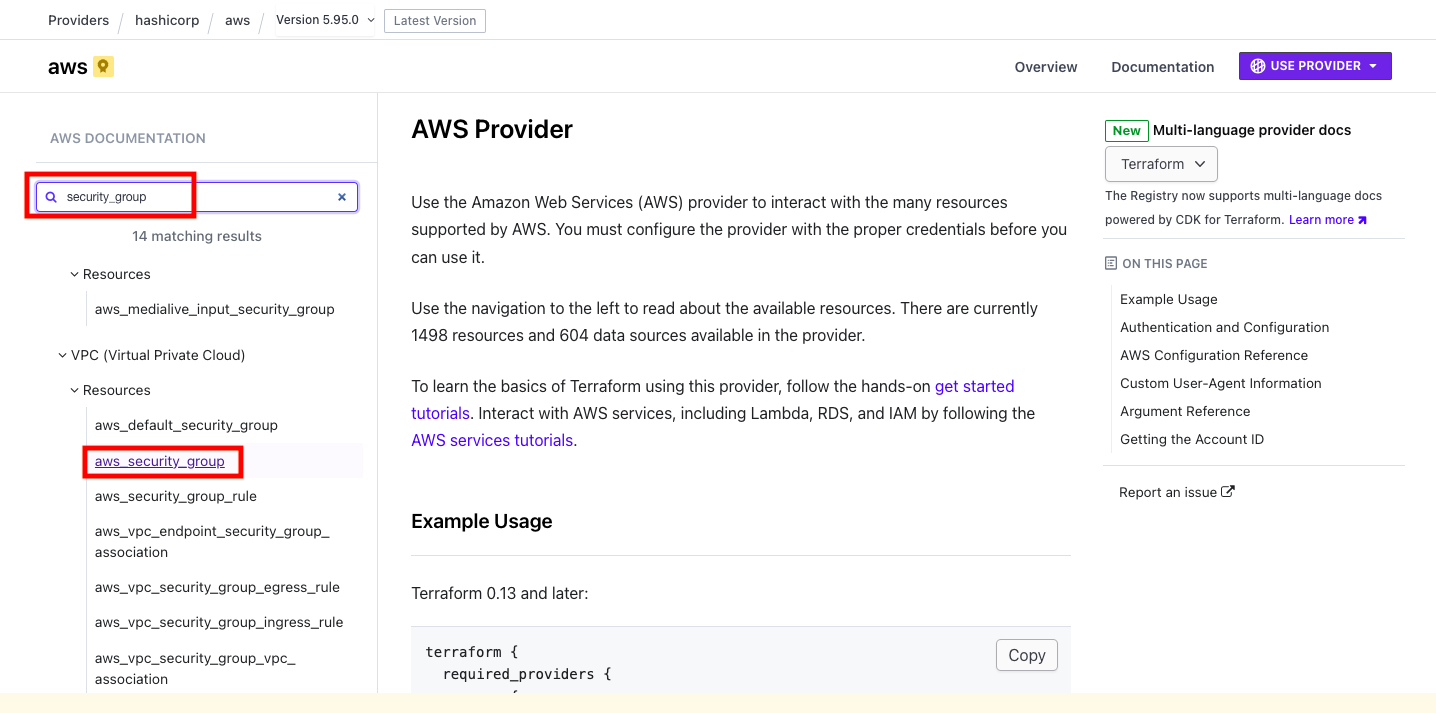Click the aws provider badge icon
Screen dimensions: 1436x713
pos(104,67)
